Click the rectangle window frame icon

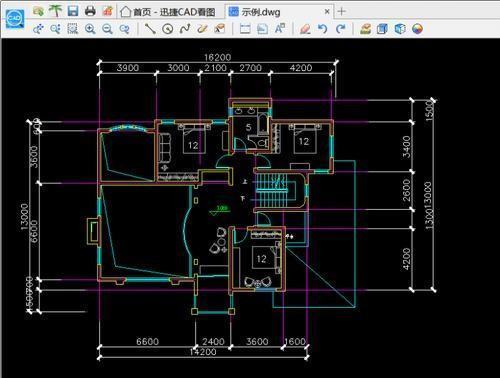coord(245,29)
